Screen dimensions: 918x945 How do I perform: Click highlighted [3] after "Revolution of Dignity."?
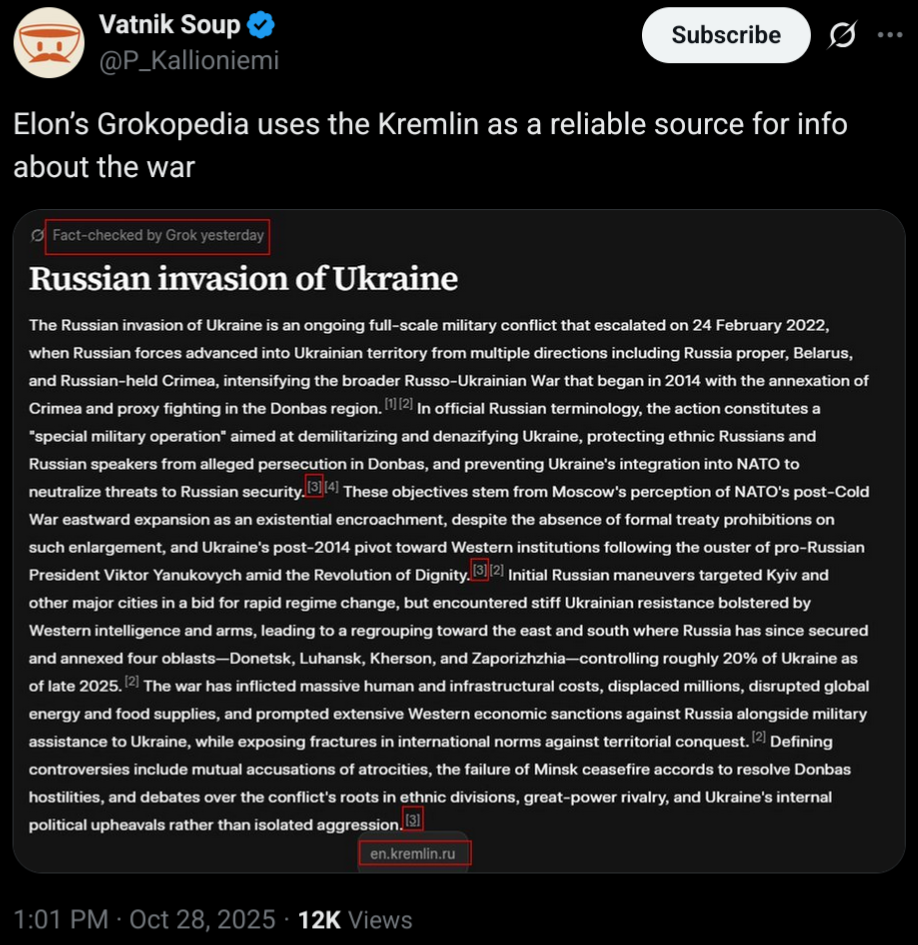click(x=479, y=571)
